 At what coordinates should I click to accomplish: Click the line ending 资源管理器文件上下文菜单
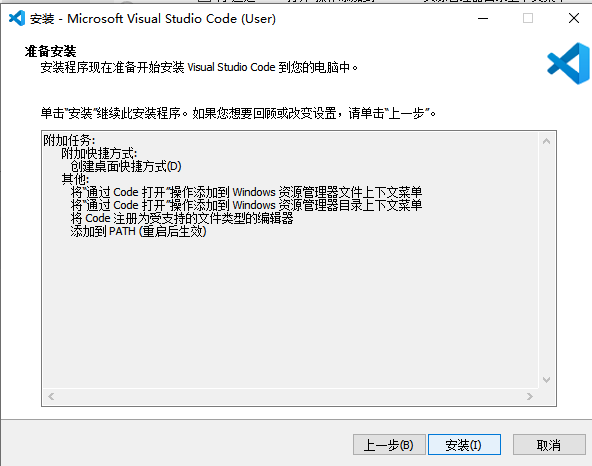[x=247, y=192]
